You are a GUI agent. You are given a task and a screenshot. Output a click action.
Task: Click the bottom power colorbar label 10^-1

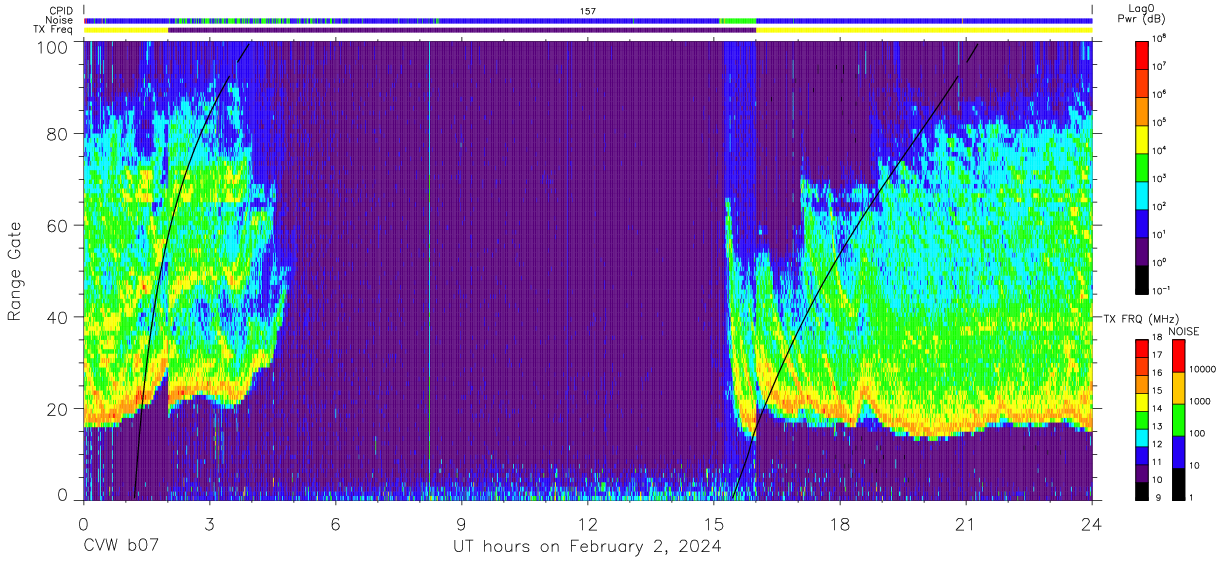click(1162, 290)
